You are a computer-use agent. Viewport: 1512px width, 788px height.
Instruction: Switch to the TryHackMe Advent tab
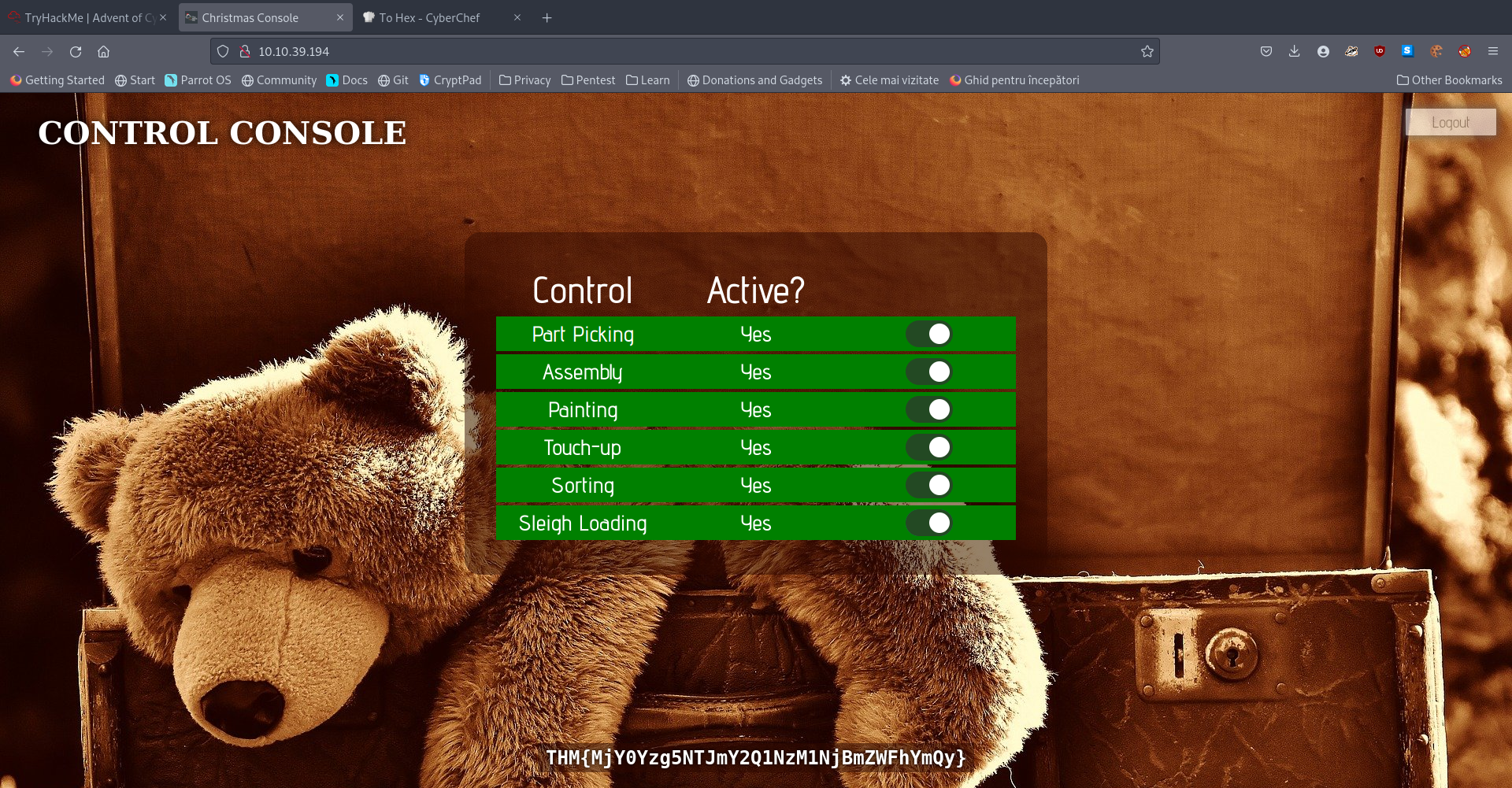coord(83,17)
